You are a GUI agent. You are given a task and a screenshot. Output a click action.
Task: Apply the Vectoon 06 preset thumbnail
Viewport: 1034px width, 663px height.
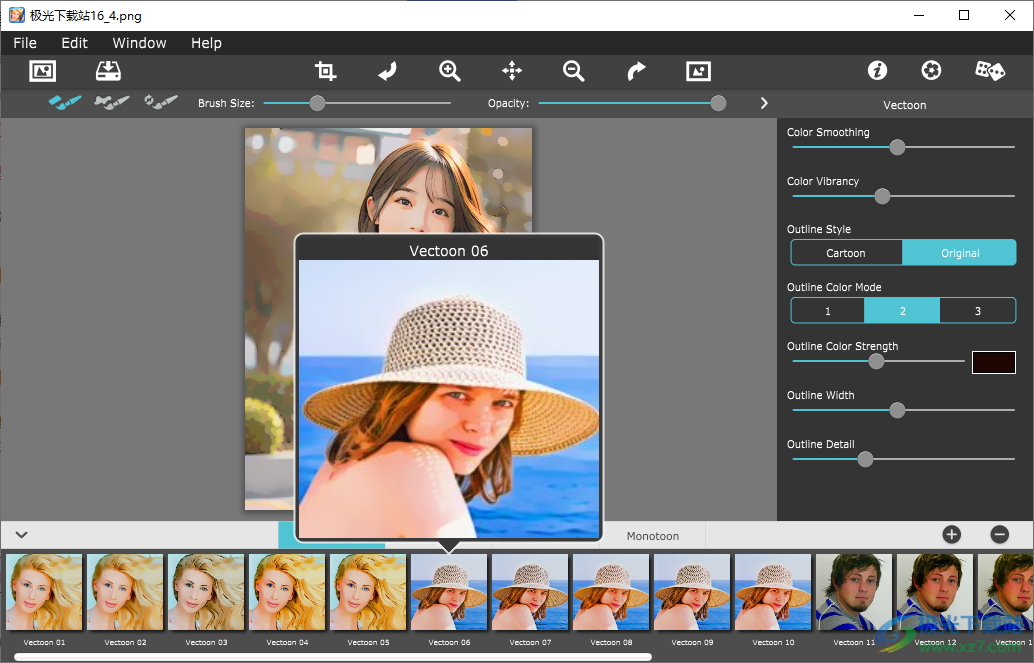click(x=449, y=592)
